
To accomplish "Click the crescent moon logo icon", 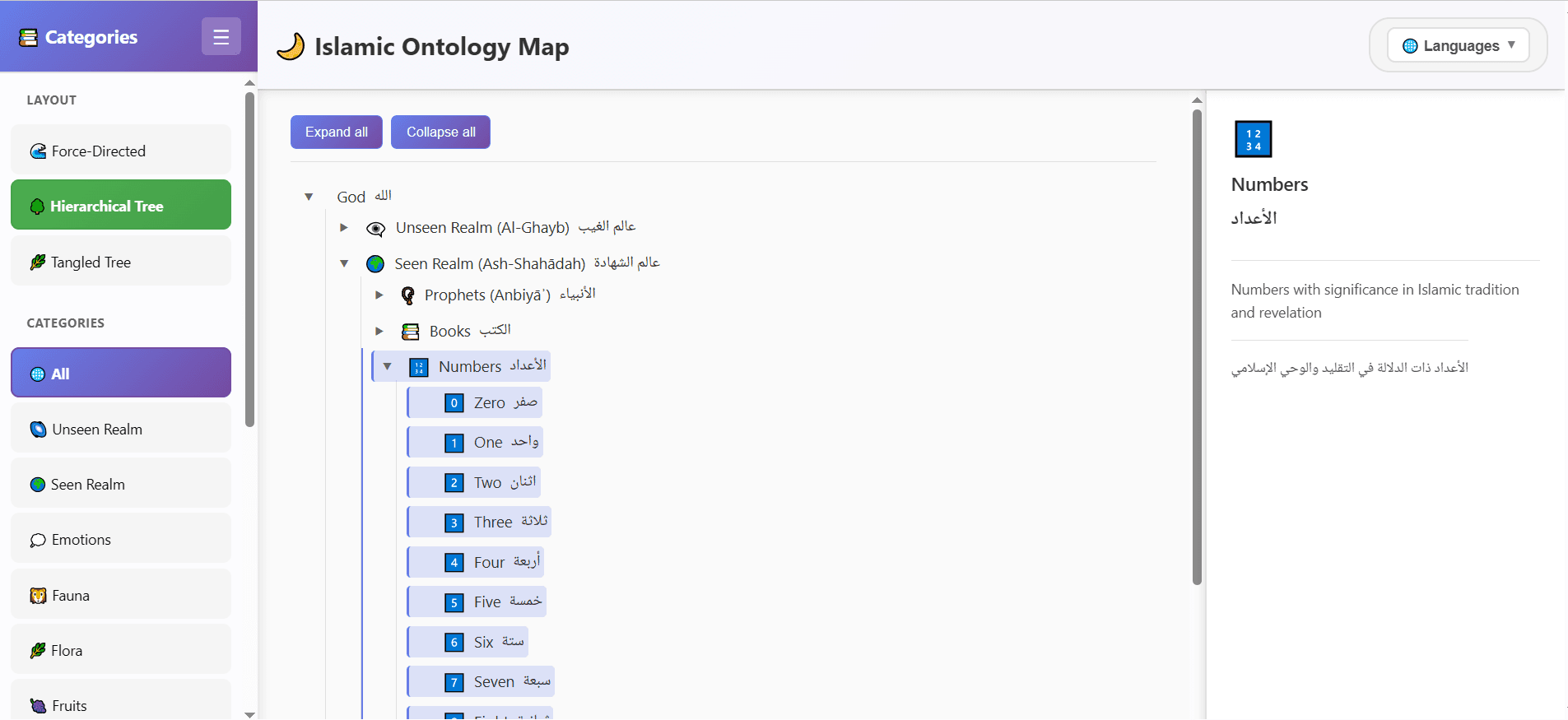I will 291,47.
